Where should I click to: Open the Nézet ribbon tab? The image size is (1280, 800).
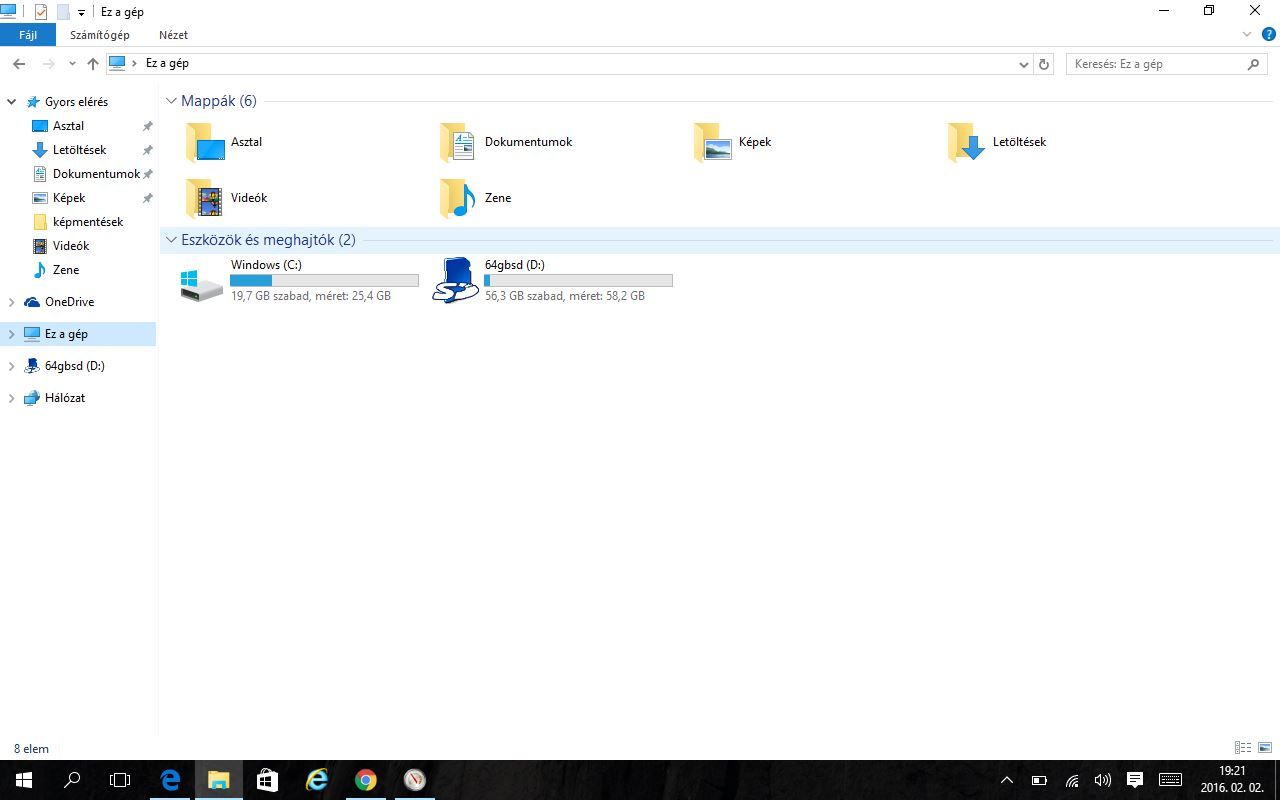click(173, 34)
